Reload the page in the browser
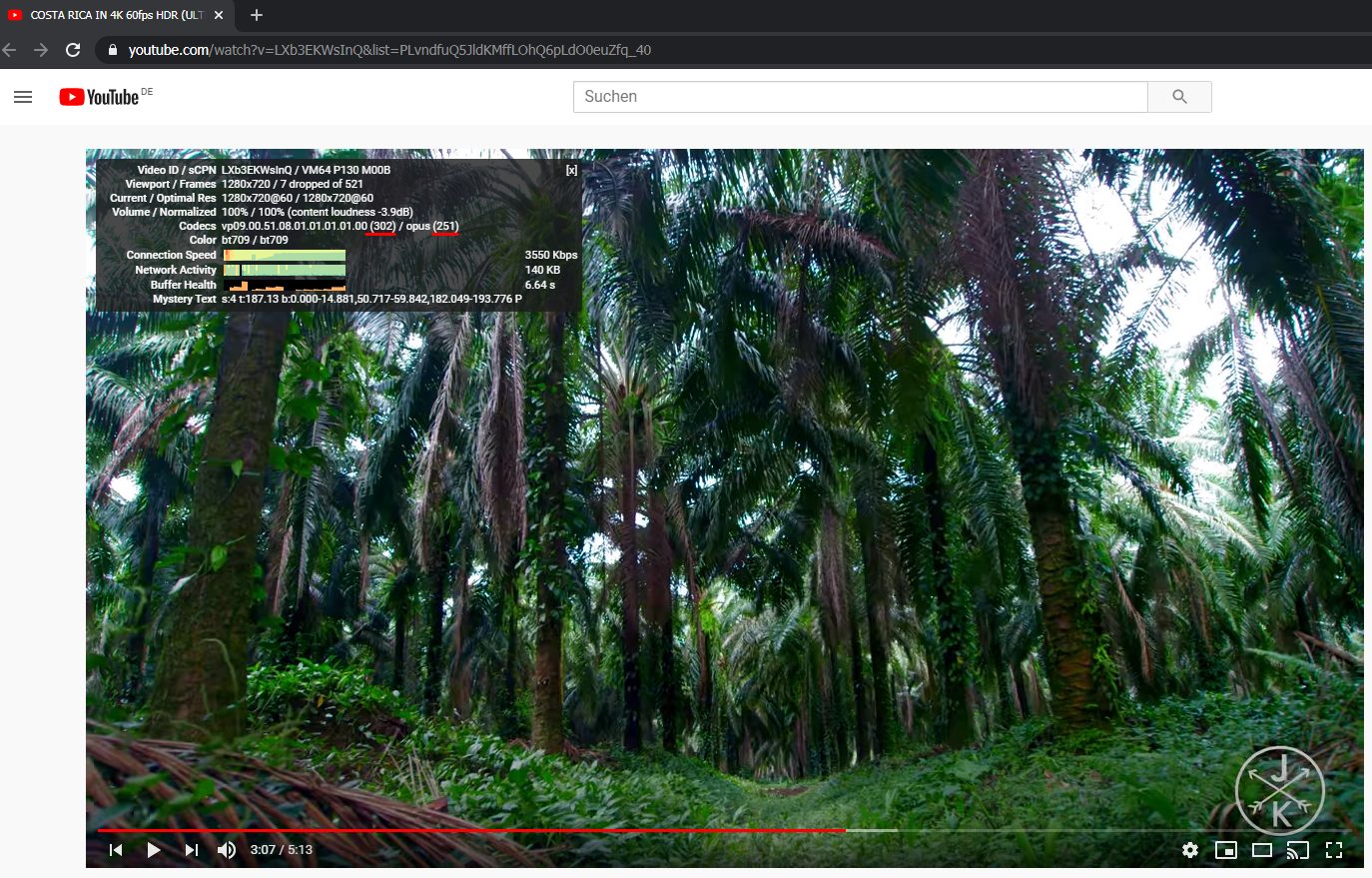1372x878 pixels. (73, 50)
